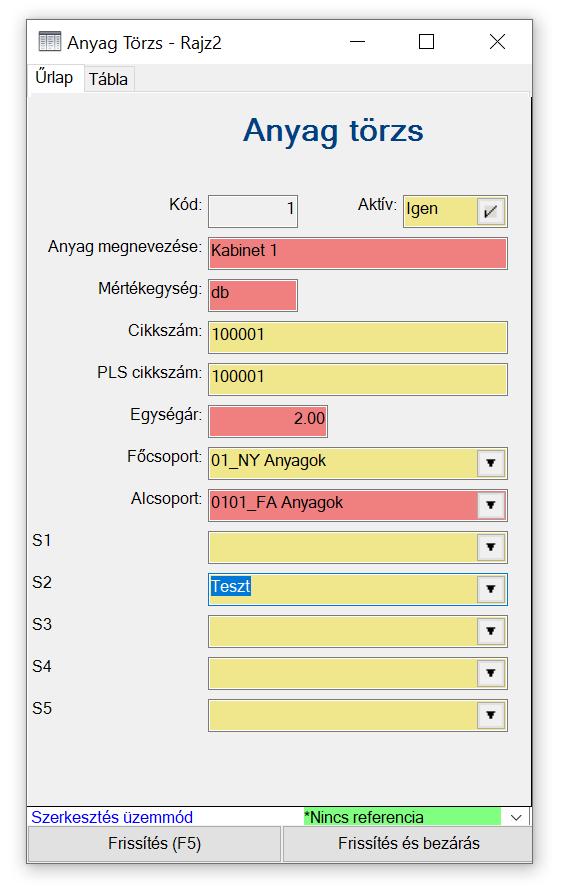Click the Egységár field showing 2.00
Image resolution: width=577 pixels, height=895 pixels.
pos(268,421)
